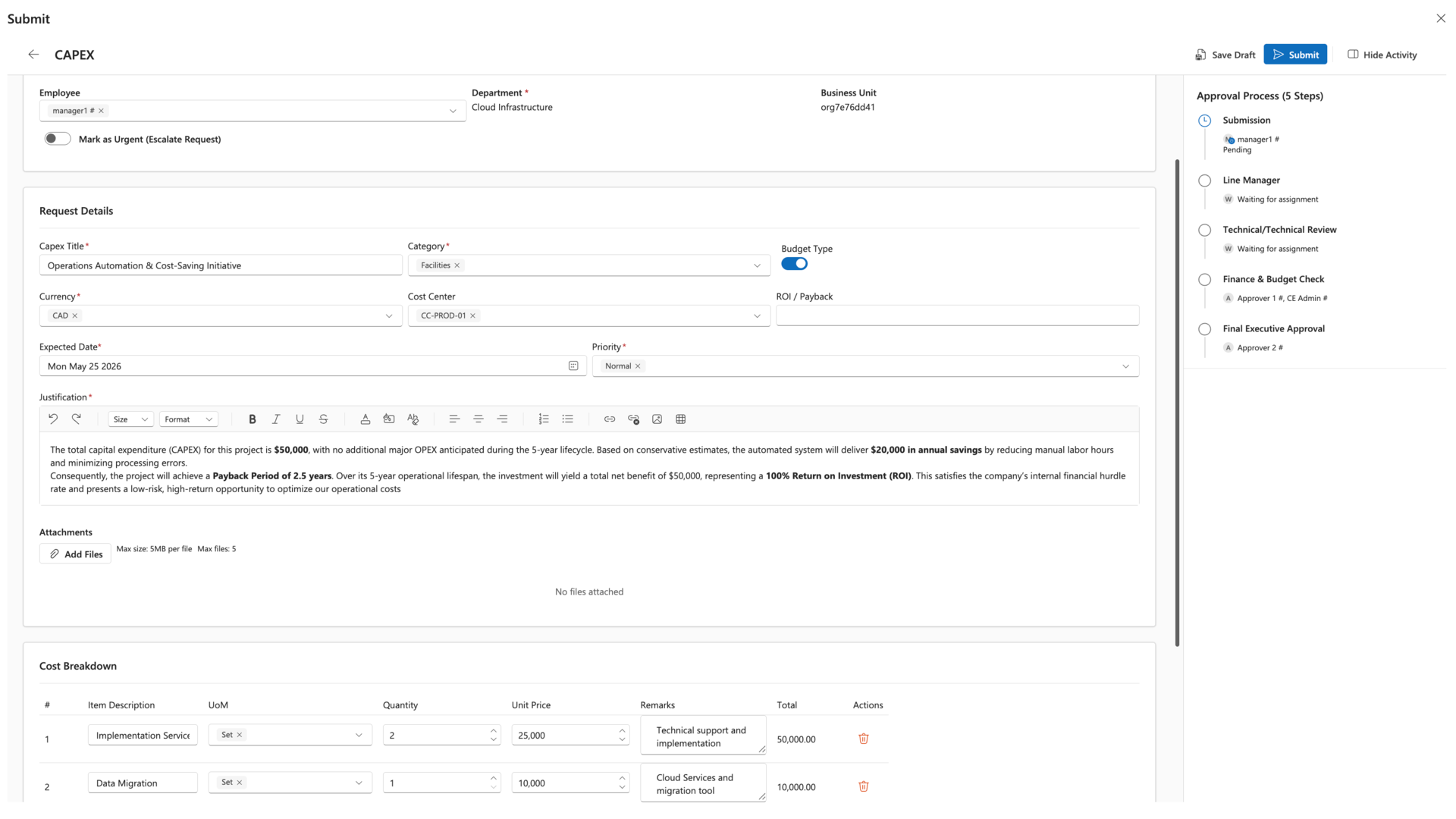Open the Currency dropdown
The width and height of the screenshot is (1456, 819).
[x=389, y=316]
